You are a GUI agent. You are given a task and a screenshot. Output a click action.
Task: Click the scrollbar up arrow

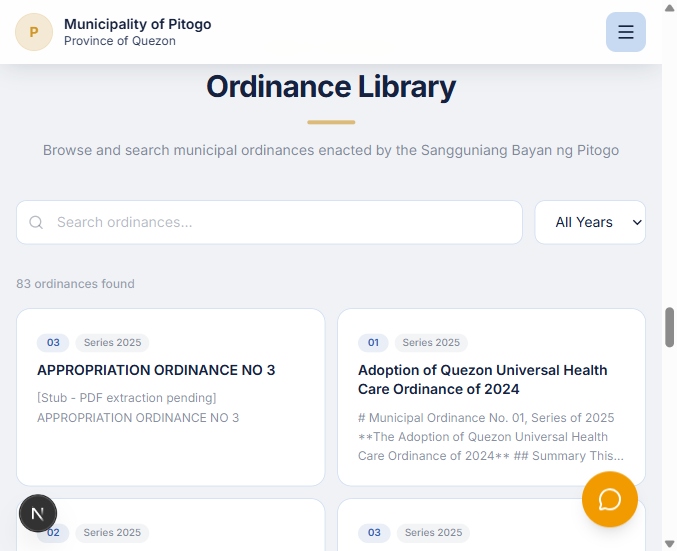click(x=669, y=8)
